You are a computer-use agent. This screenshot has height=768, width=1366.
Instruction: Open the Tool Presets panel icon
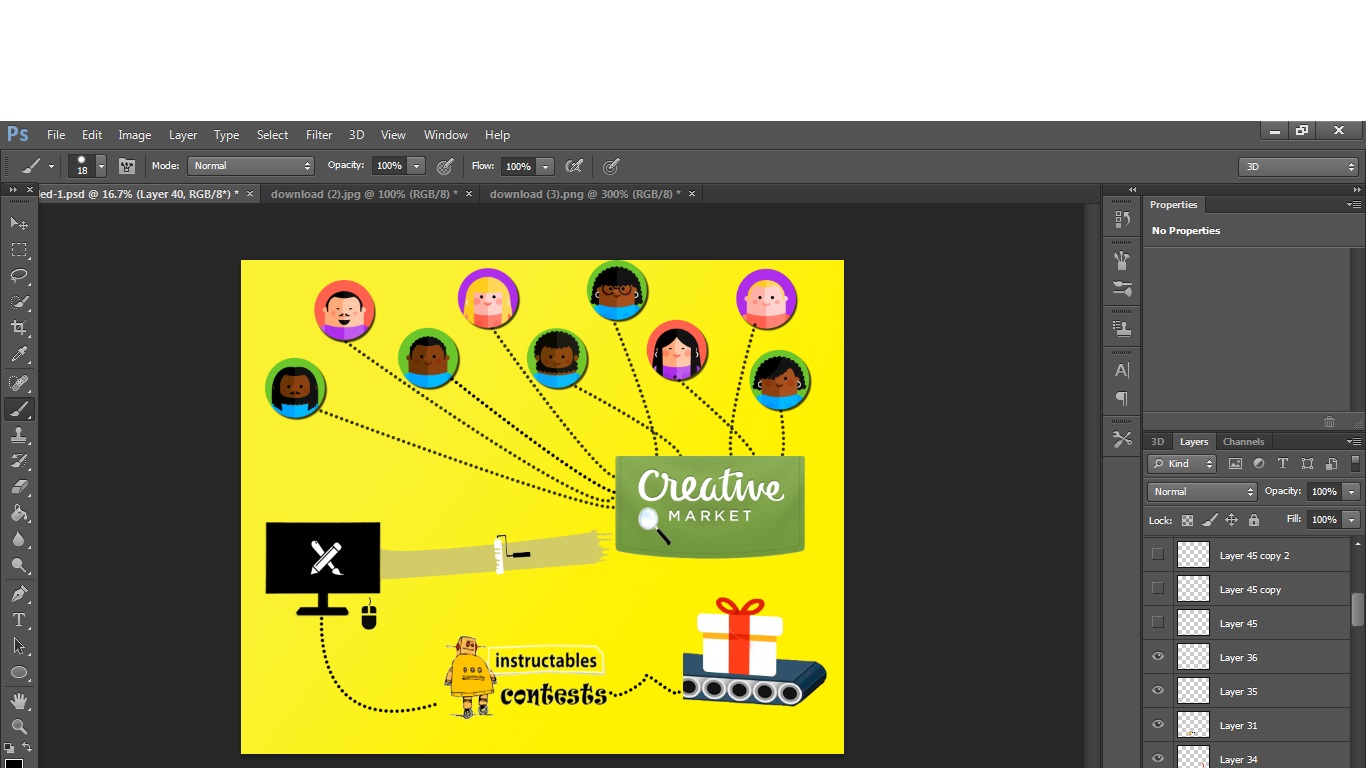(1122, 439)
